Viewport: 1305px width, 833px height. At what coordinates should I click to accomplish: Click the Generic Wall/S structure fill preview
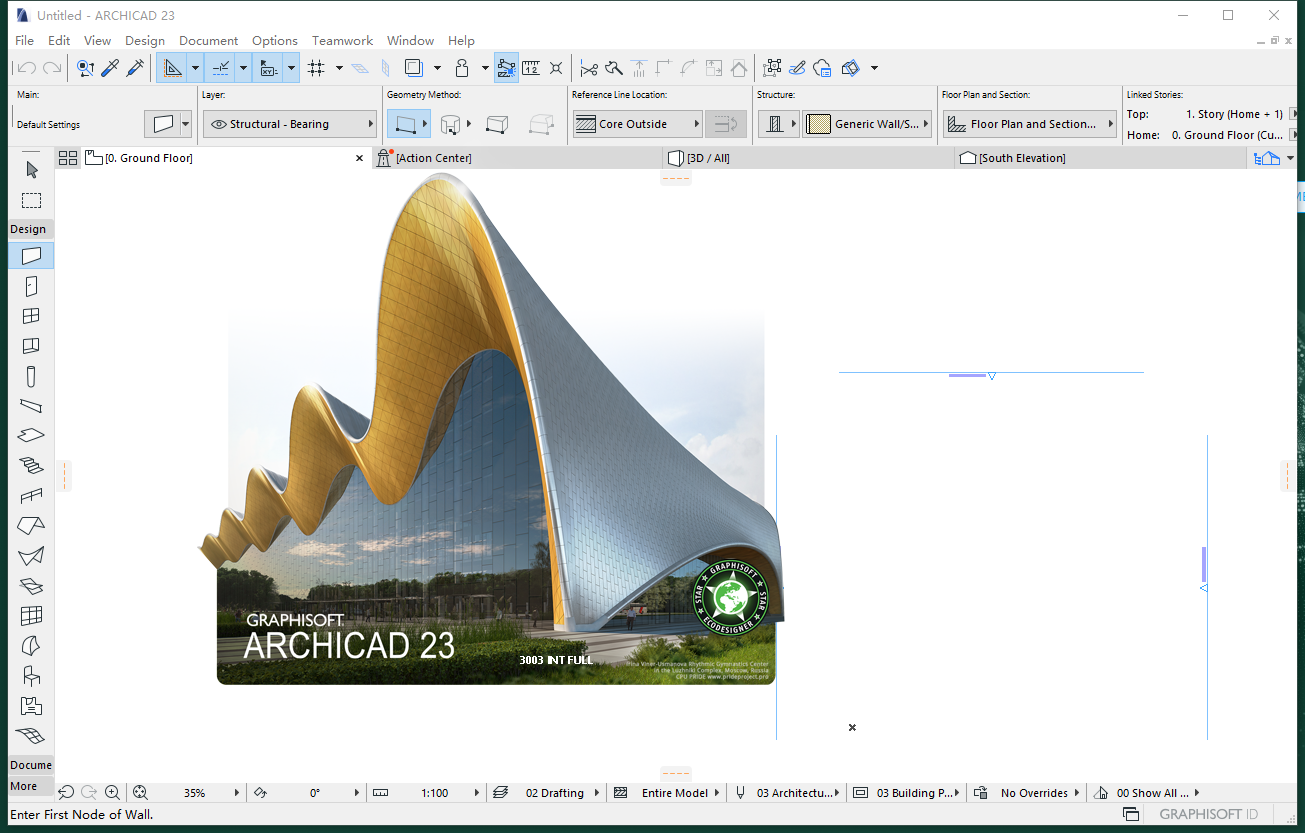click(x=821, y=123)
